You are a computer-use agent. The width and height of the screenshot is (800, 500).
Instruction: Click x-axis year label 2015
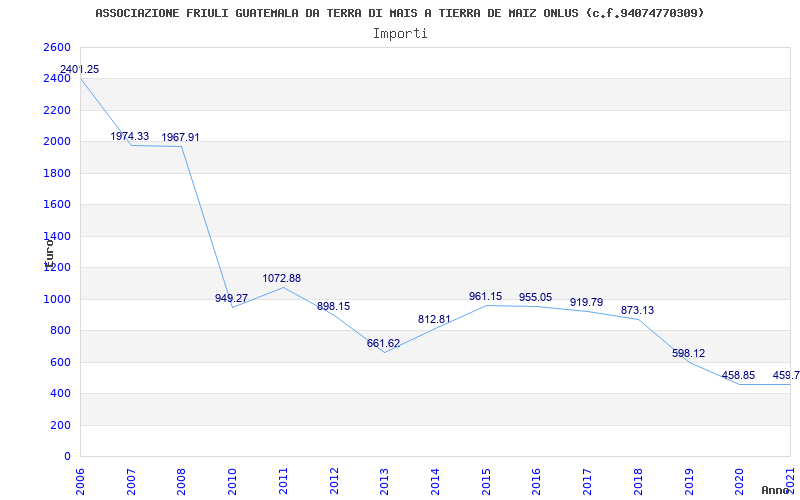click(486, 481)
